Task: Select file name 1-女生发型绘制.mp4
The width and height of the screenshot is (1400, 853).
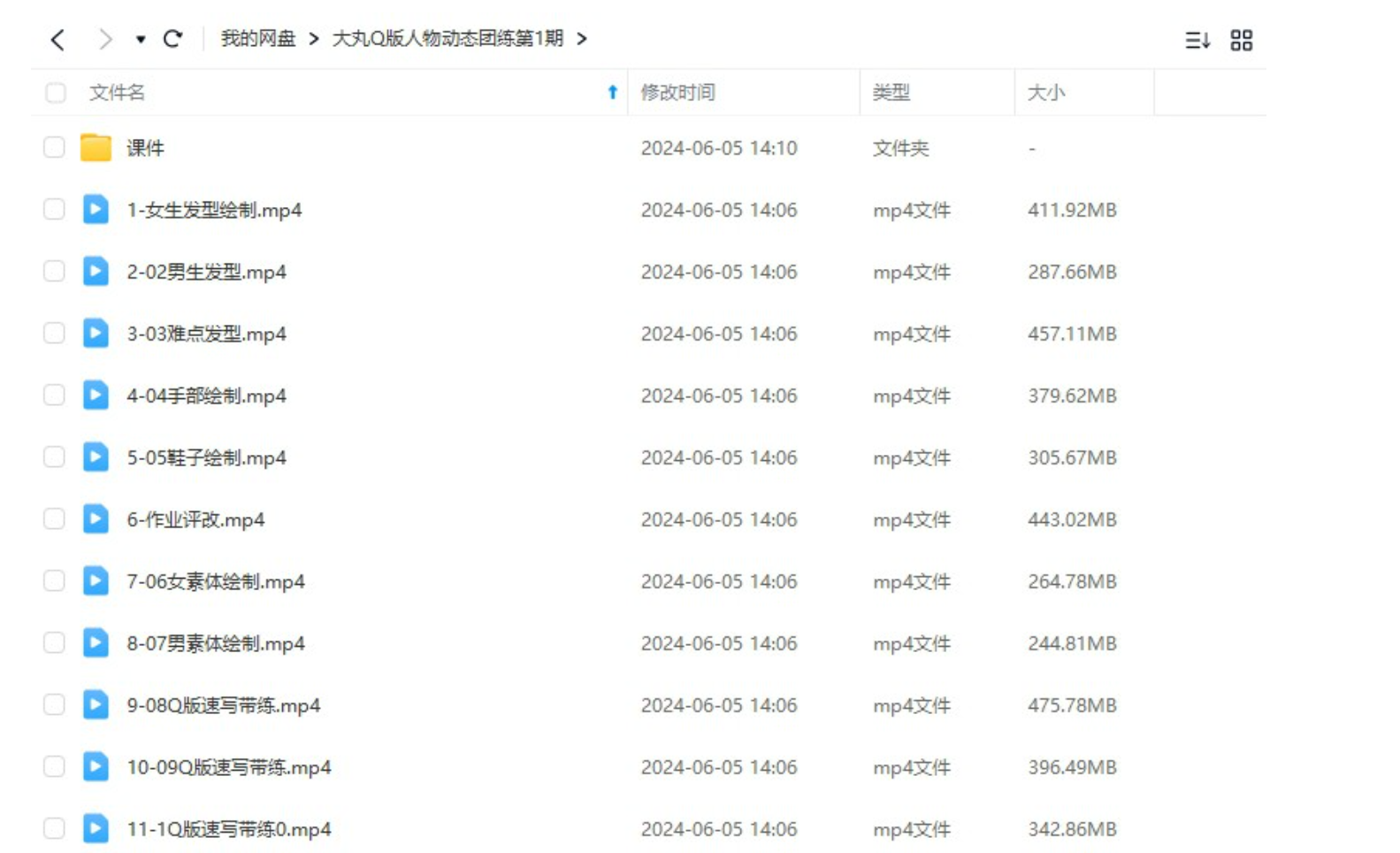Action: (214, 210)
